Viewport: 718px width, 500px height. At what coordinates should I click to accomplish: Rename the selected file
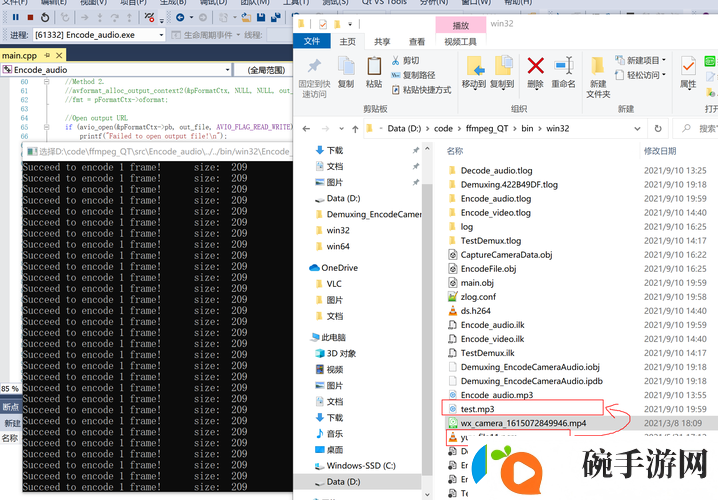[x=563, y=72]
